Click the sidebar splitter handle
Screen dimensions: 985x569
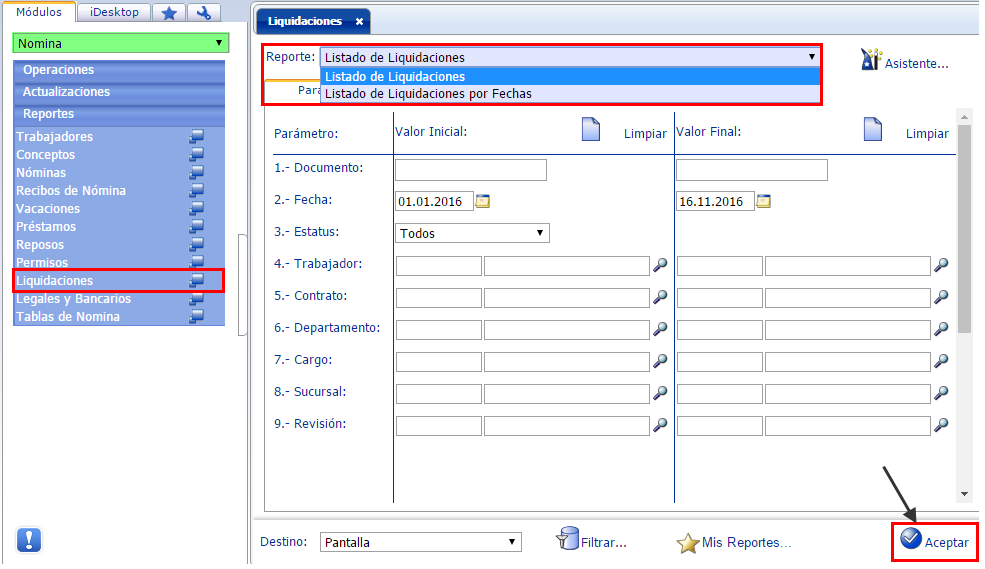(x=242, y=285)
